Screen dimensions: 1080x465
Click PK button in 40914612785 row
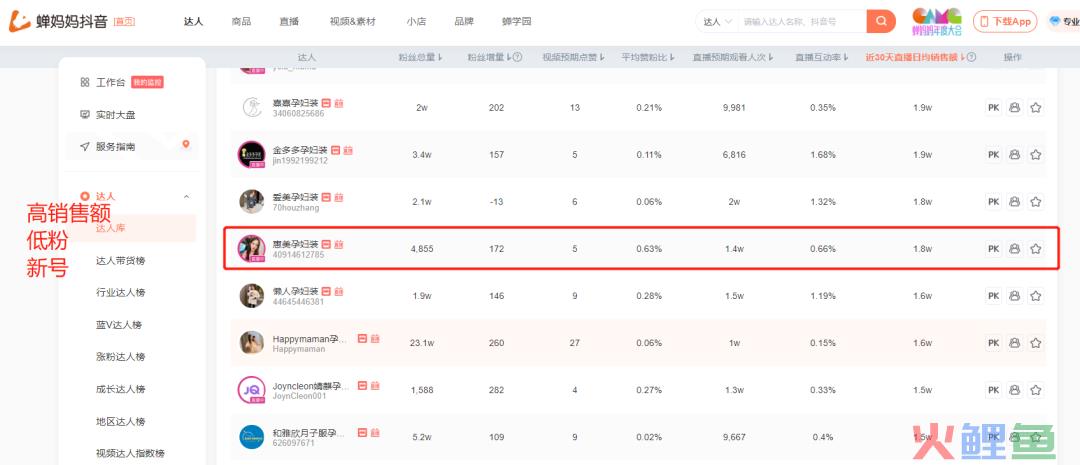(x=993, y=249)
